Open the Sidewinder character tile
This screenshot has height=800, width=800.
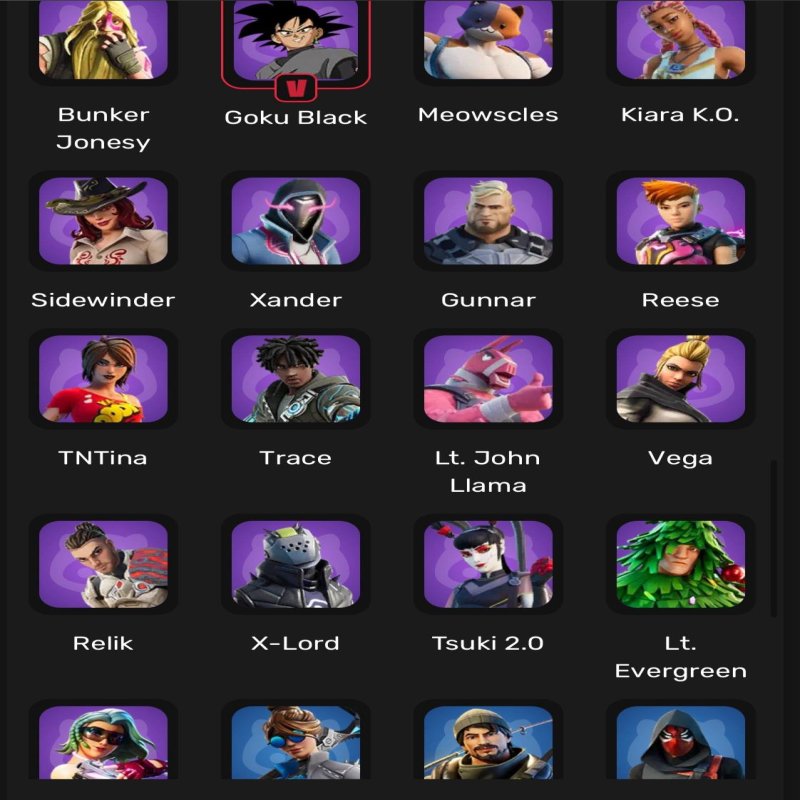pyautogui.click(x=103, y=221)
